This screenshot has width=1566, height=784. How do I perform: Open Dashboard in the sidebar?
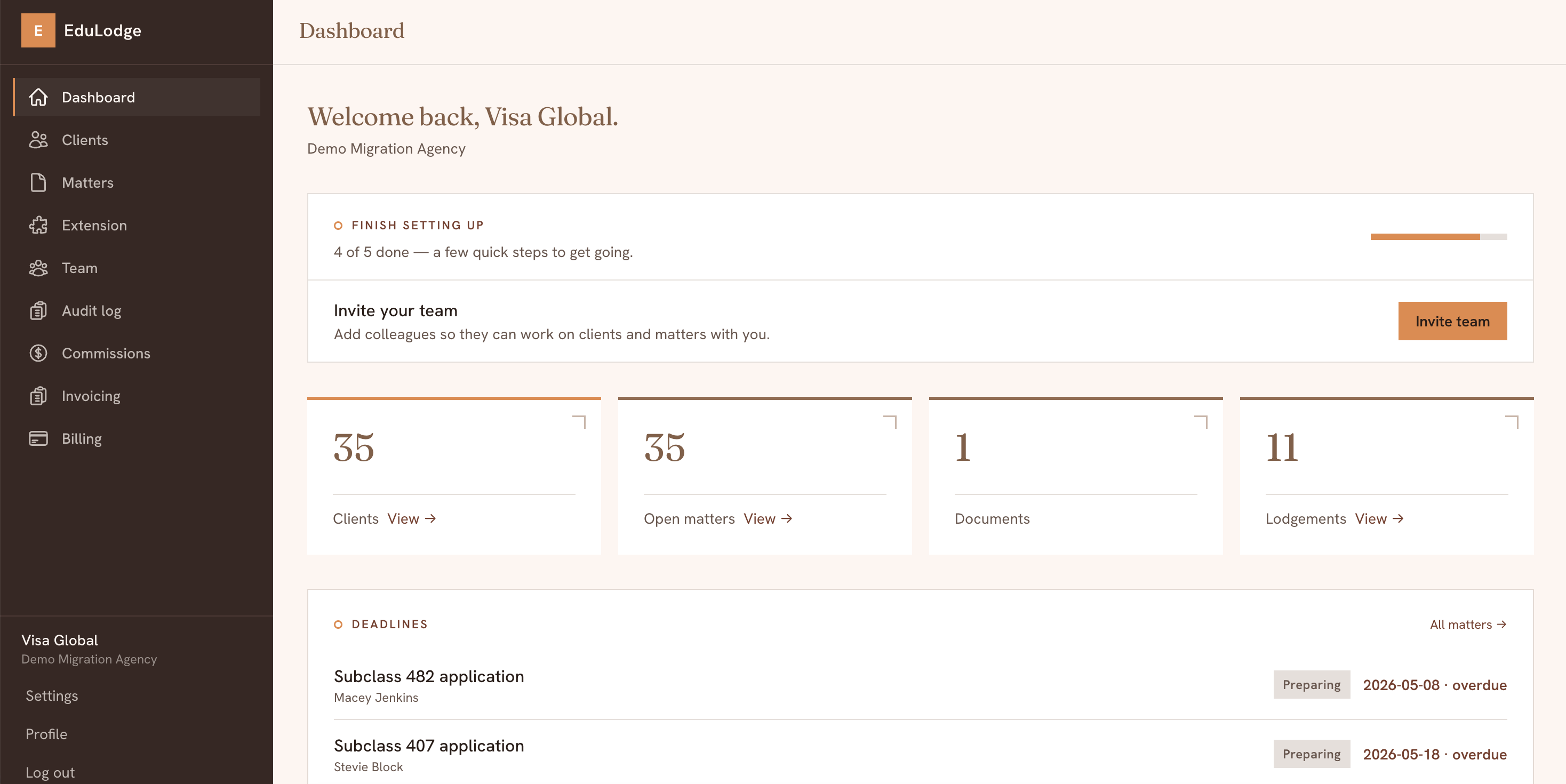click(137, 97)
